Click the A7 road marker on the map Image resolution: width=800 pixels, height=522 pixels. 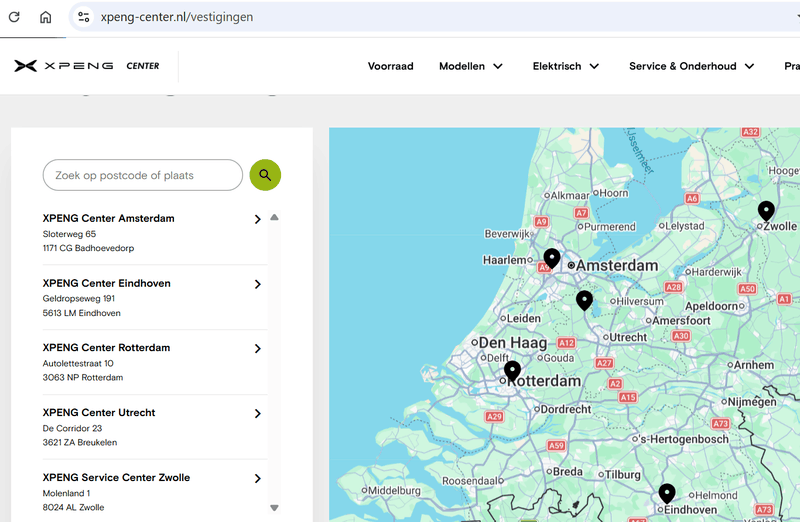point(581,213)
